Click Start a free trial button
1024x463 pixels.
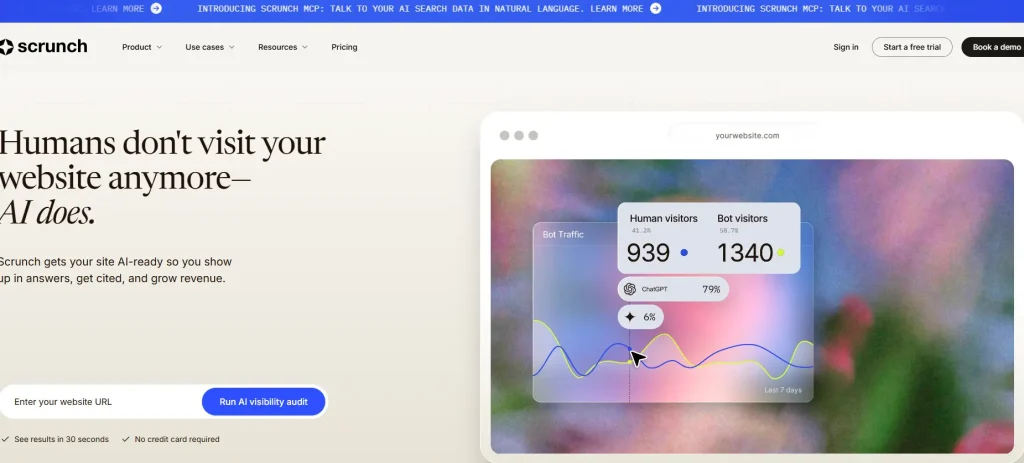(912, 47)
